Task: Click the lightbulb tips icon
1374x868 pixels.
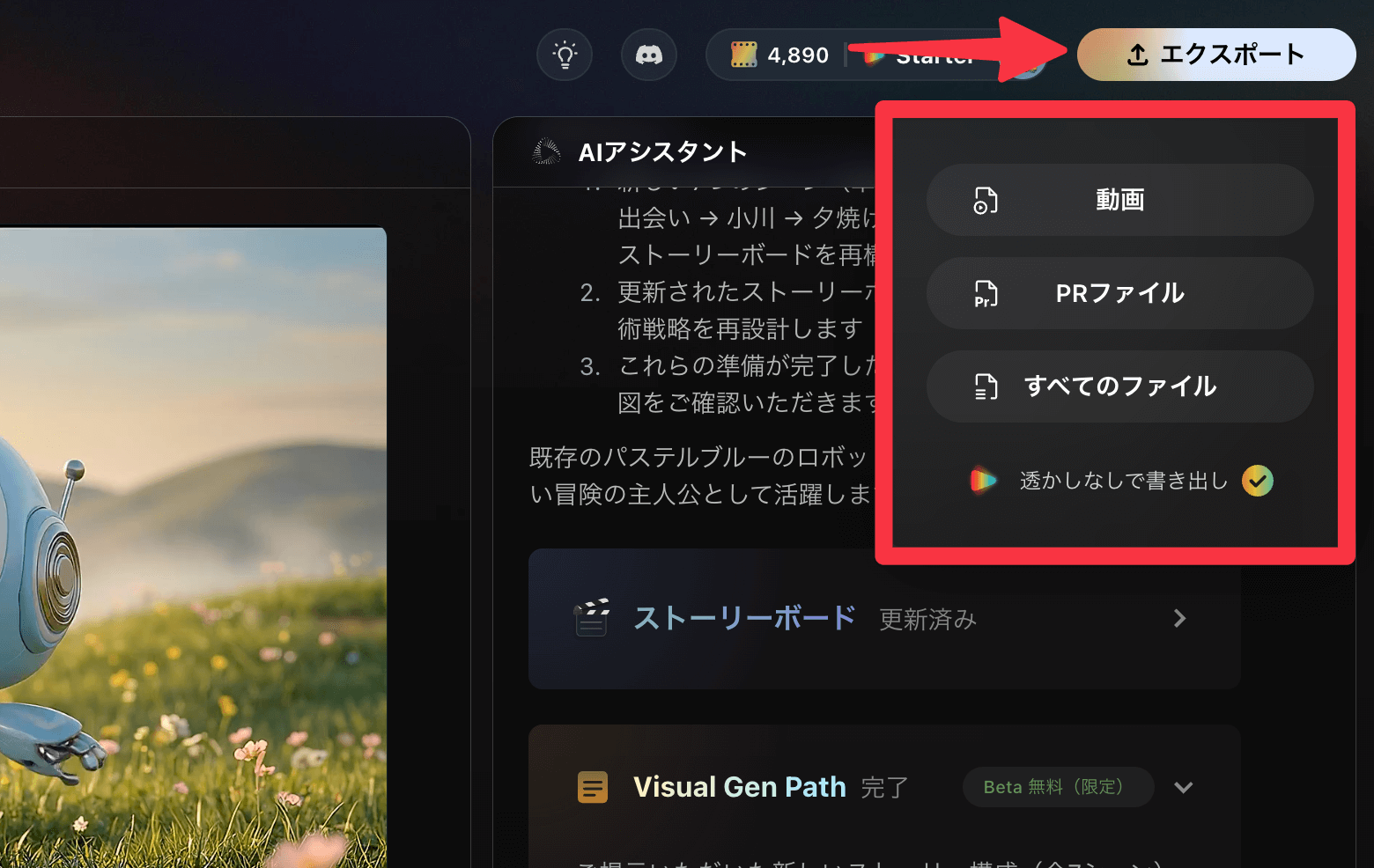Action: click(x=565, y=55)
